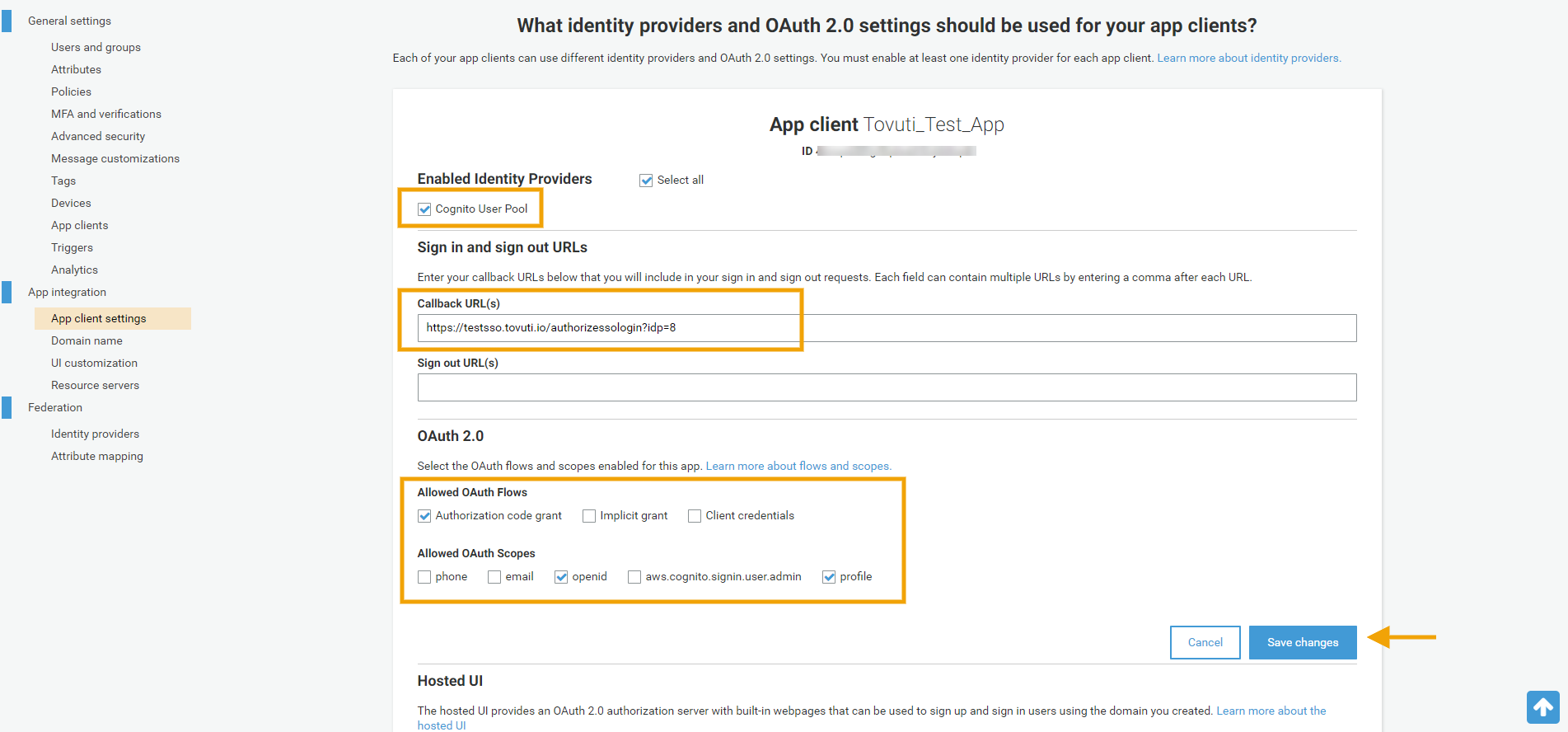Check aws.cognito.signin.user.admin scope

coord(634,577)
